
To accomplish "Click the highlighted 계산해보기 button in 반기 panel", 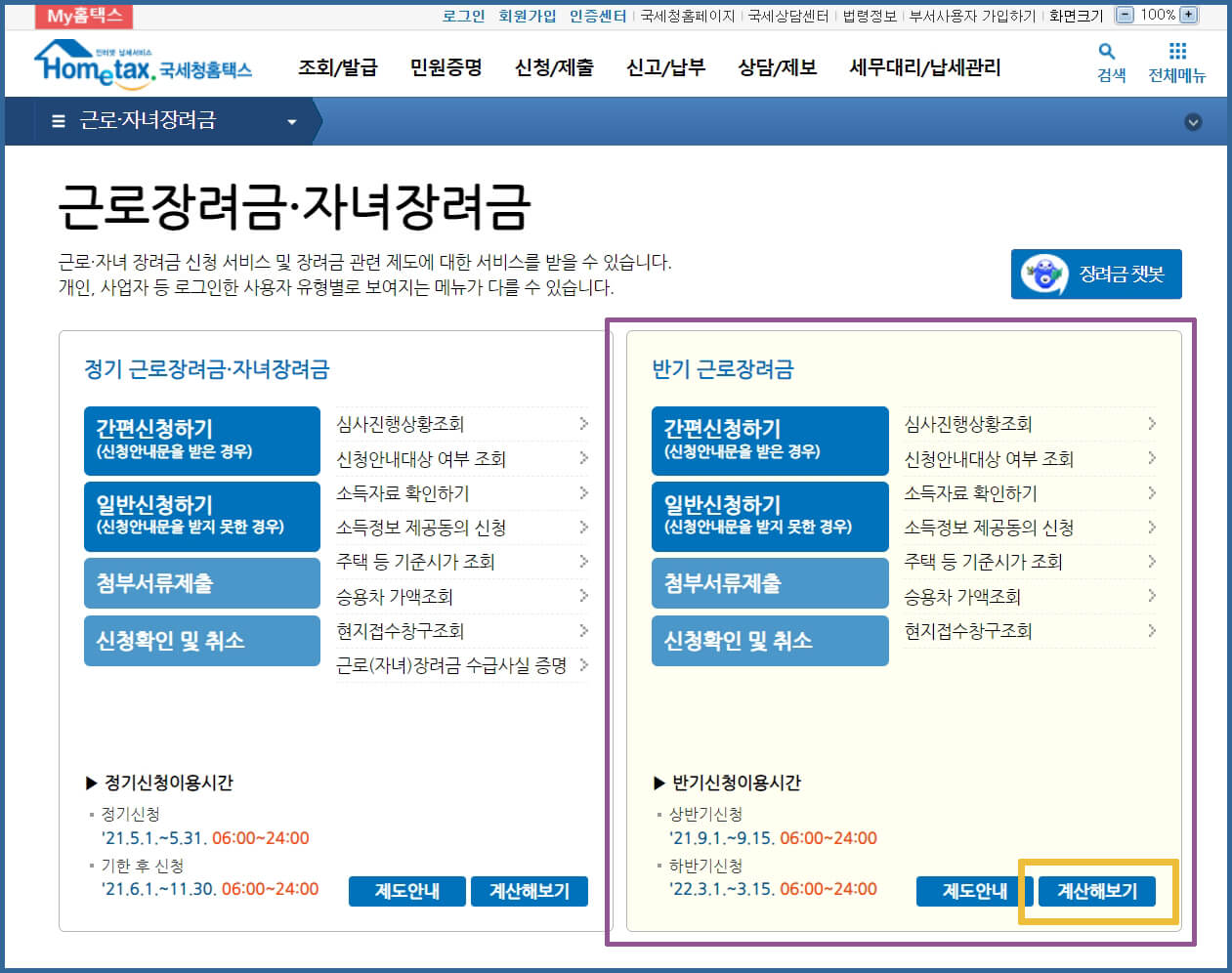I will pyautogui.click(x=1096, y=890).
